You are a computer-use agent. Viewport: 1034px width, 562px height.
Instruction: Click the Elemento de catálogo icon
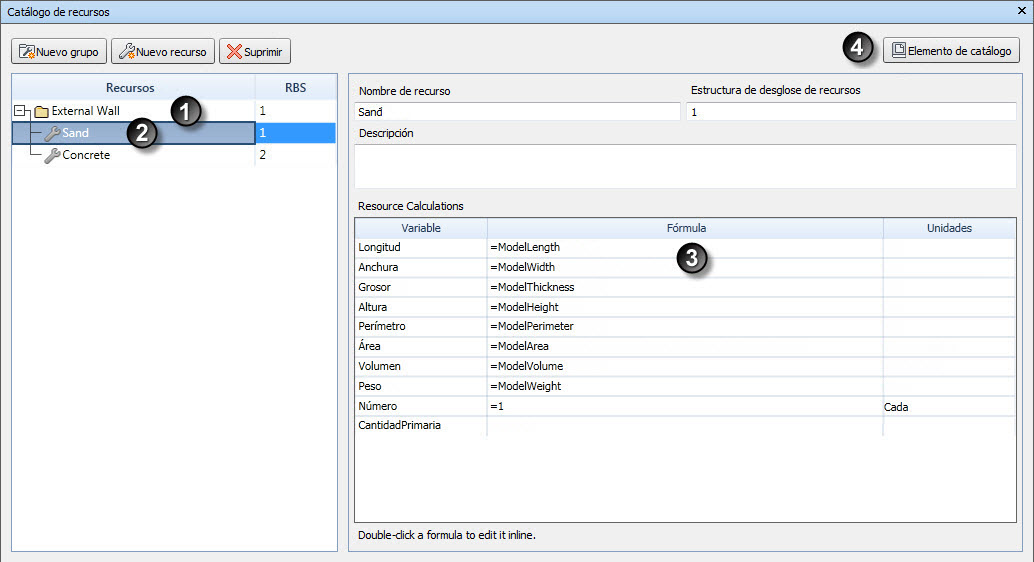899,50
